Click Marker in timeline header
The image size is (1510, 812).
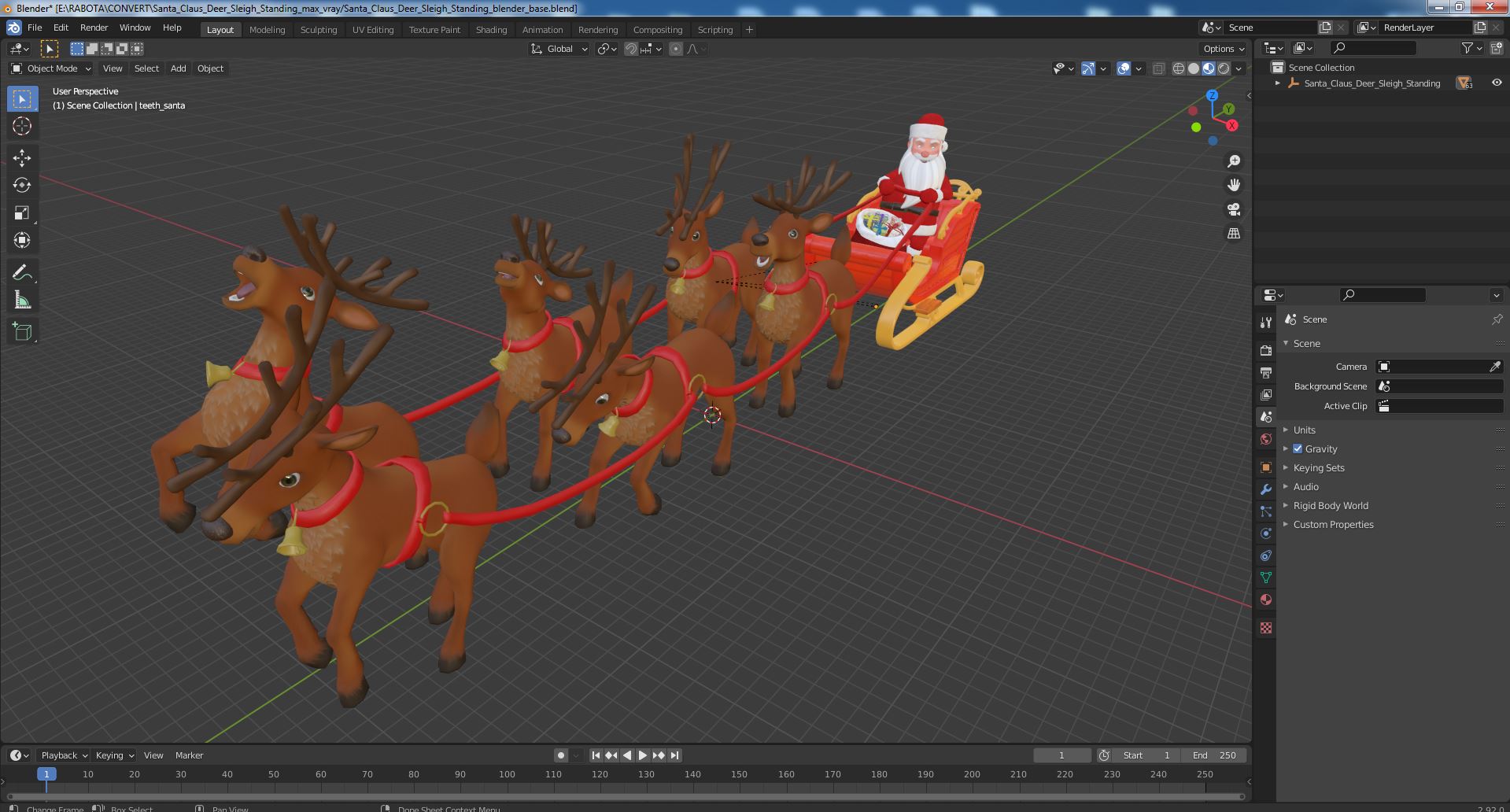[x=189, y=755]
